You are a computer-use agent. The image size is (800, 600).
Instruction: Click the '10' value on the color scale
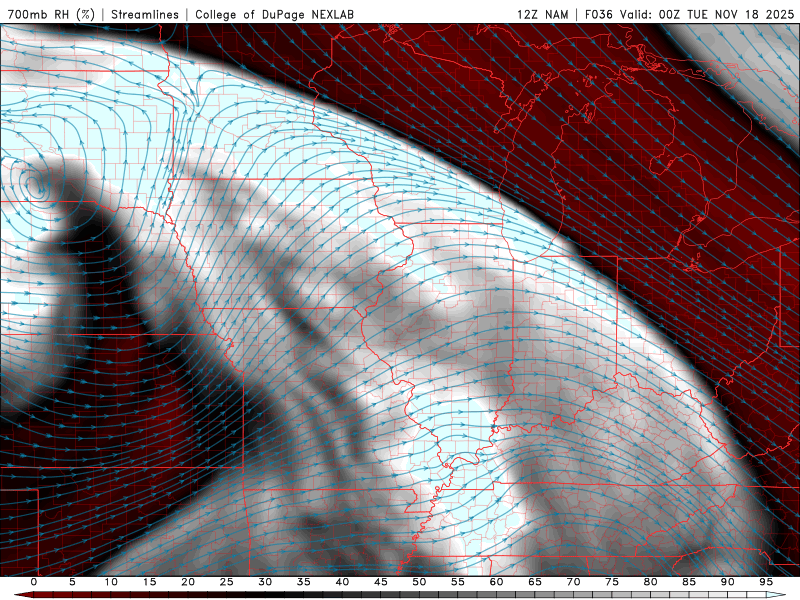[x=111, y=582]
